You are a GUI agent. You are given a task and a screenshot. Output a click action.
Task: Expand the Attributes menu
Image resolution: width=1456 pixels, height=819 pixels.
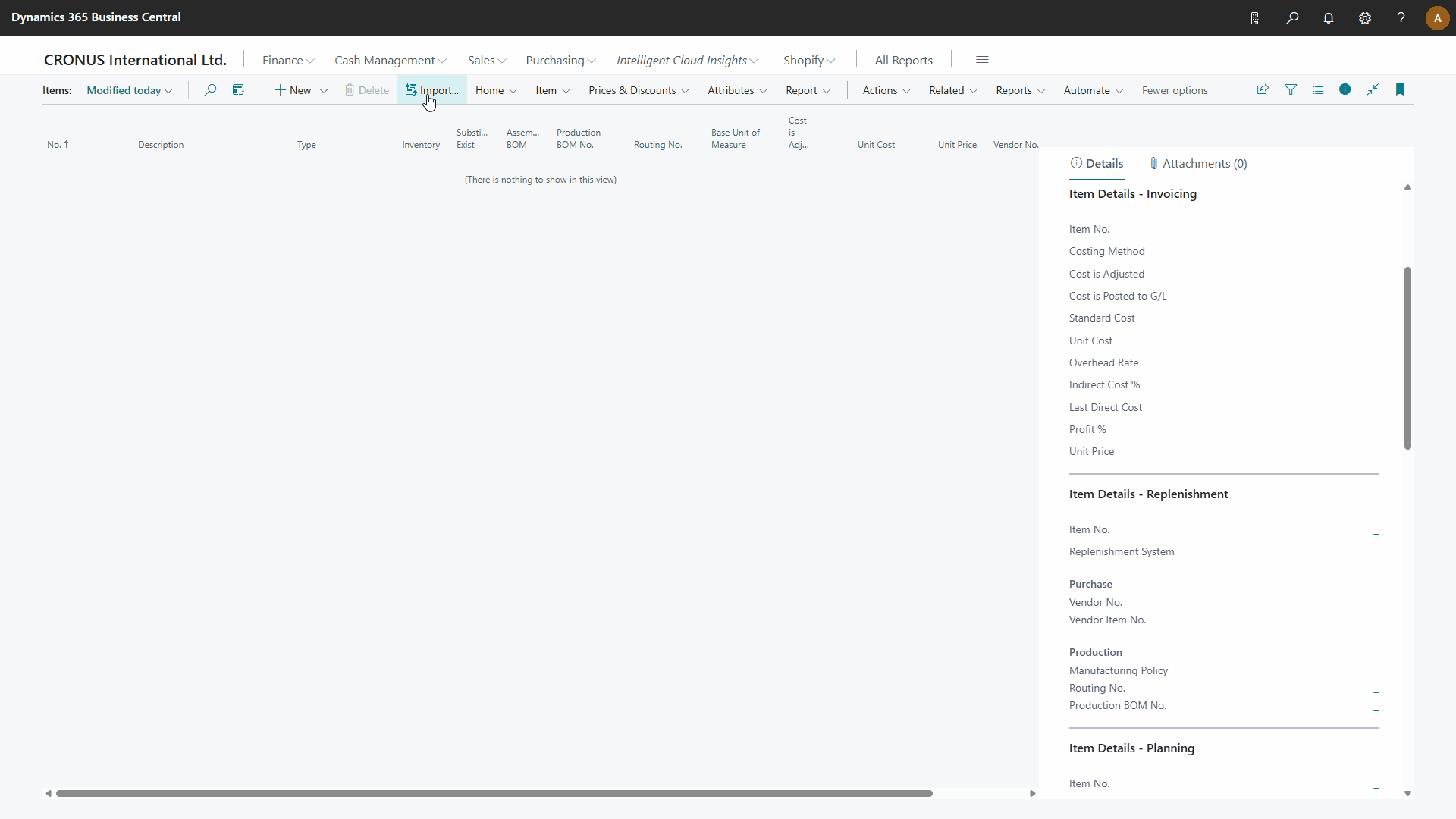[x=737, y=90]
